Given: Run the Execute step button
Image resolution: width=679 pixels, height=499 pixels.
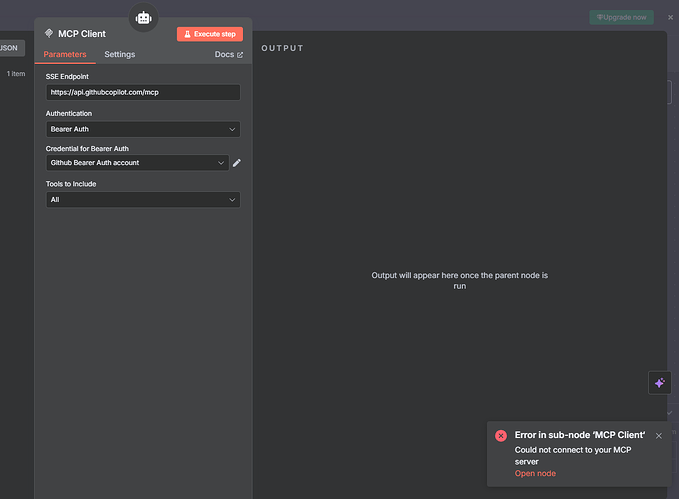Looking at the screenshot, I should click(210, 34).
